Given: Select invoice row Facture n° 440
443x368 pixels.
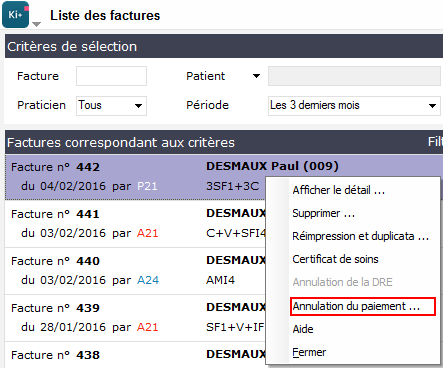Looking at the screenshot, I should point(135,271).
